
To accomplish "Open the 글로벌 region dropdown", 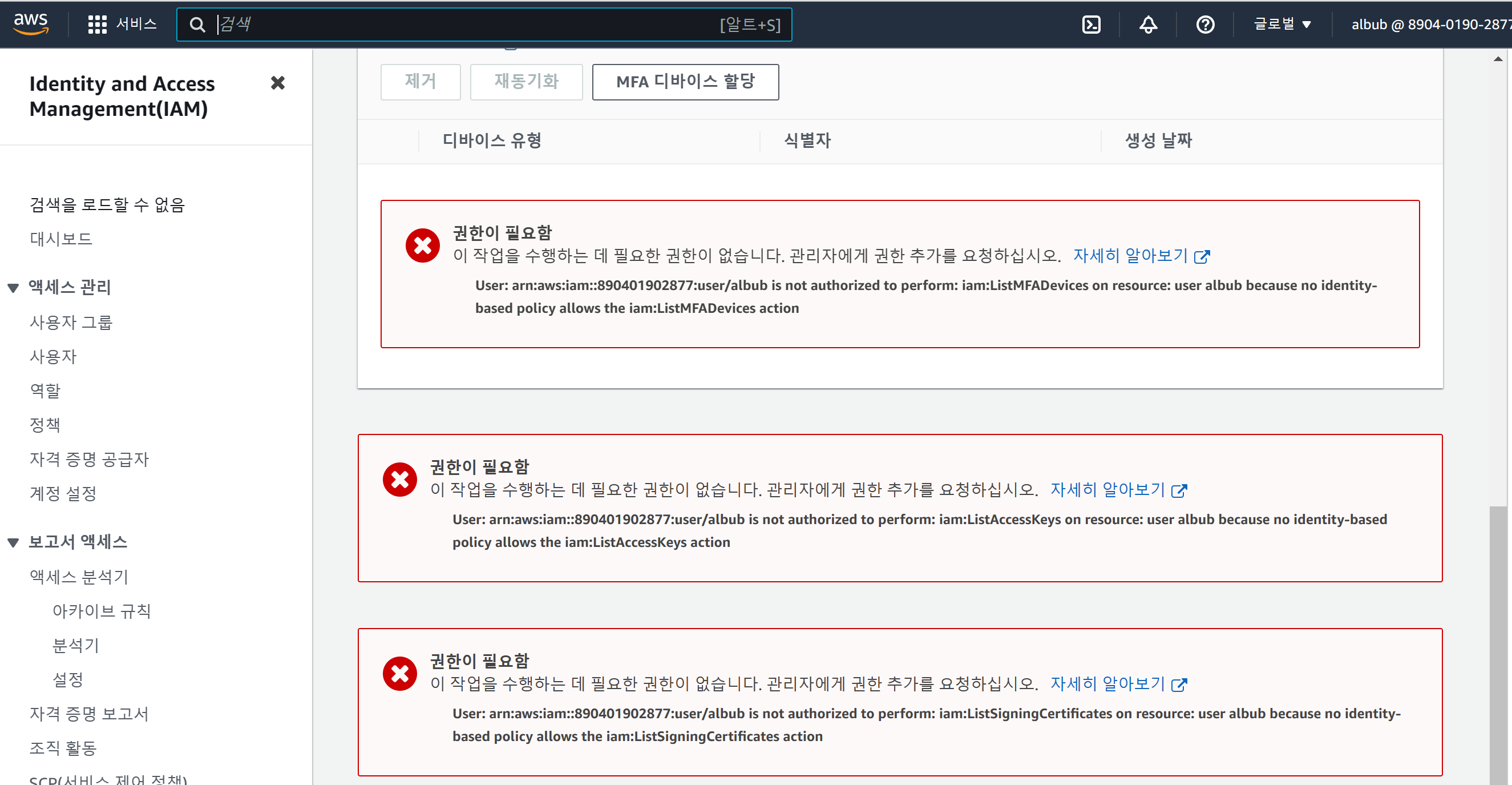I will [1282, 24].
